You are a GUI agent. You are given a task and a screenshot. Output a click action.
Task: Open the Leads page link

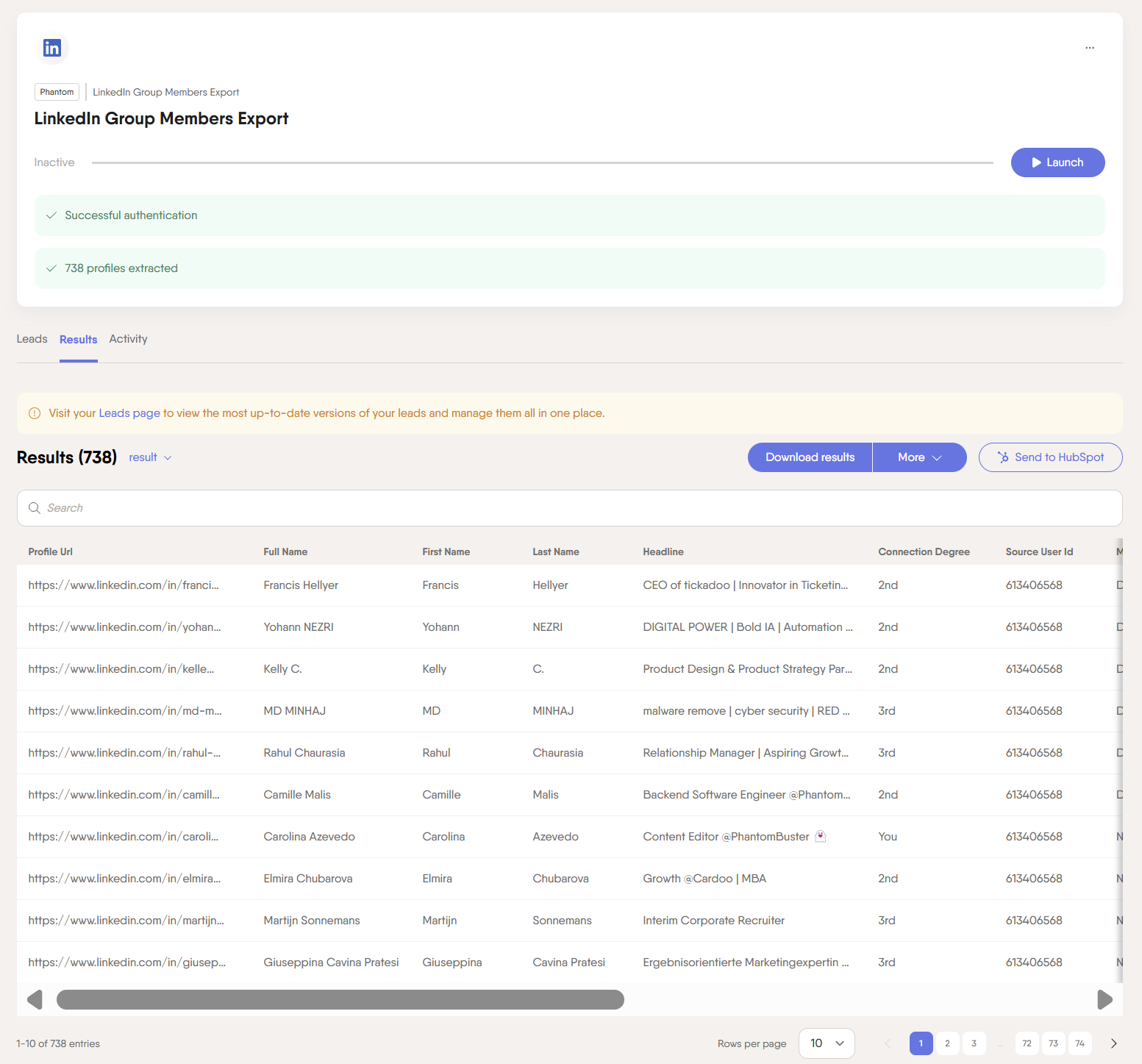[x=129, y=413]
